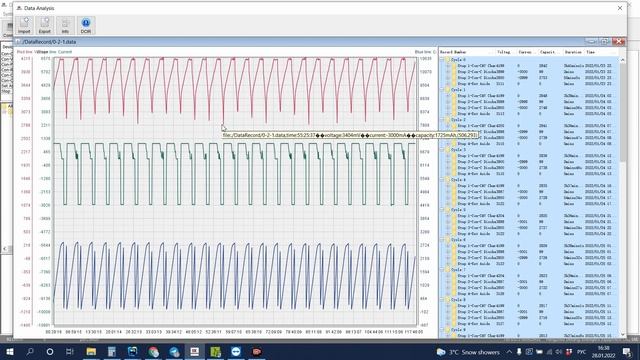The height and width of the screenshot is (360, 640).
Task: Maximize the /DataRecord/0-2-1.data inner window
Action: [x=604, y=41]
